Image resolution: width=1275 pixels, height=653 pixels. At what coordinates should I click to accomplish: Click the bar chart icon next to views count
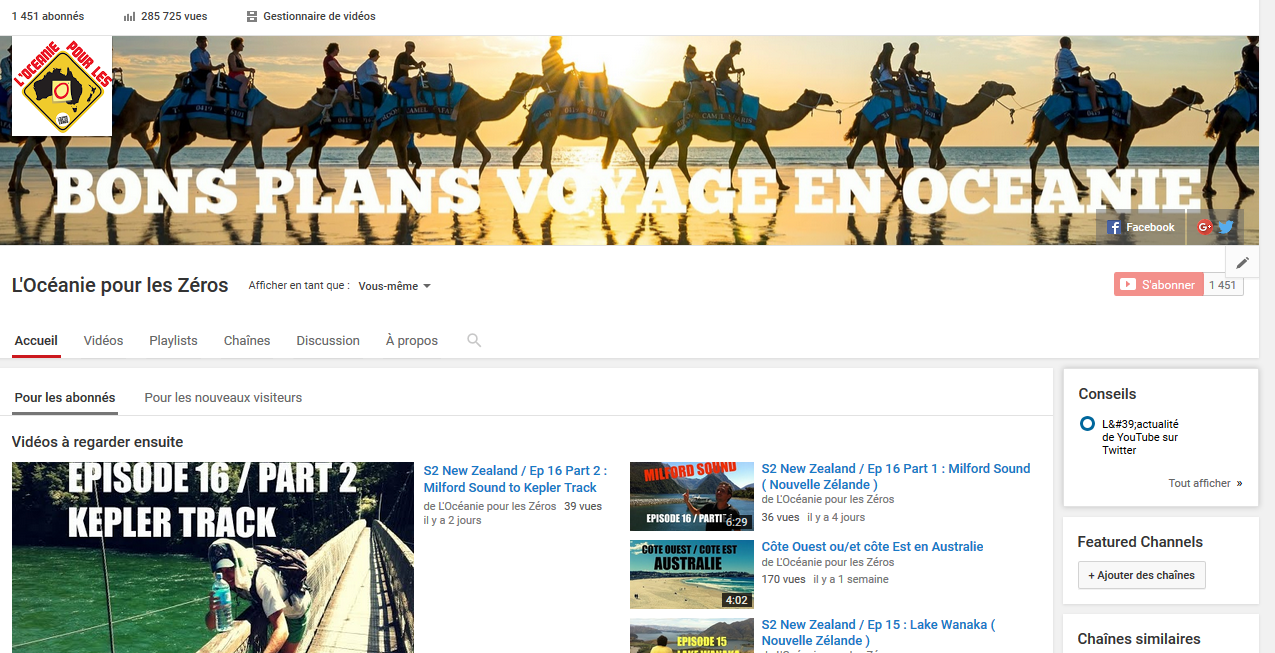(129, 17)
